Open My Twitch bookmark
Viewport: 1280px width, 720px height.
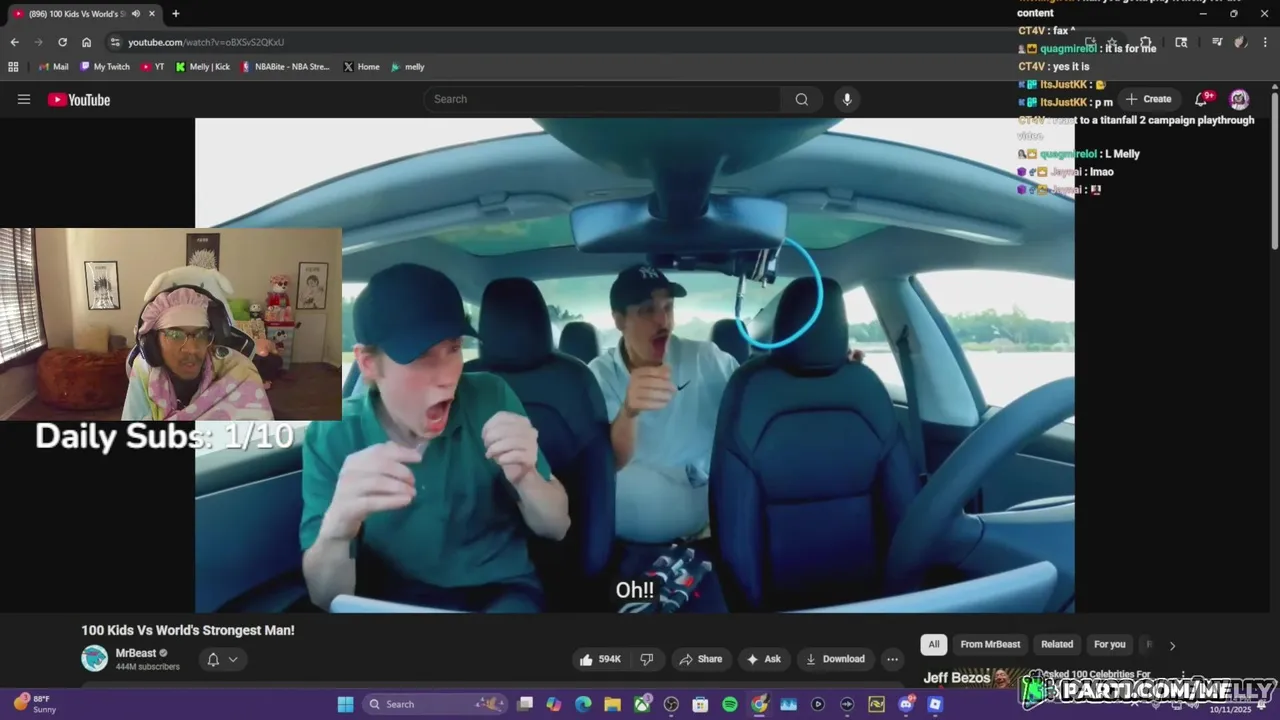point(105,67)
